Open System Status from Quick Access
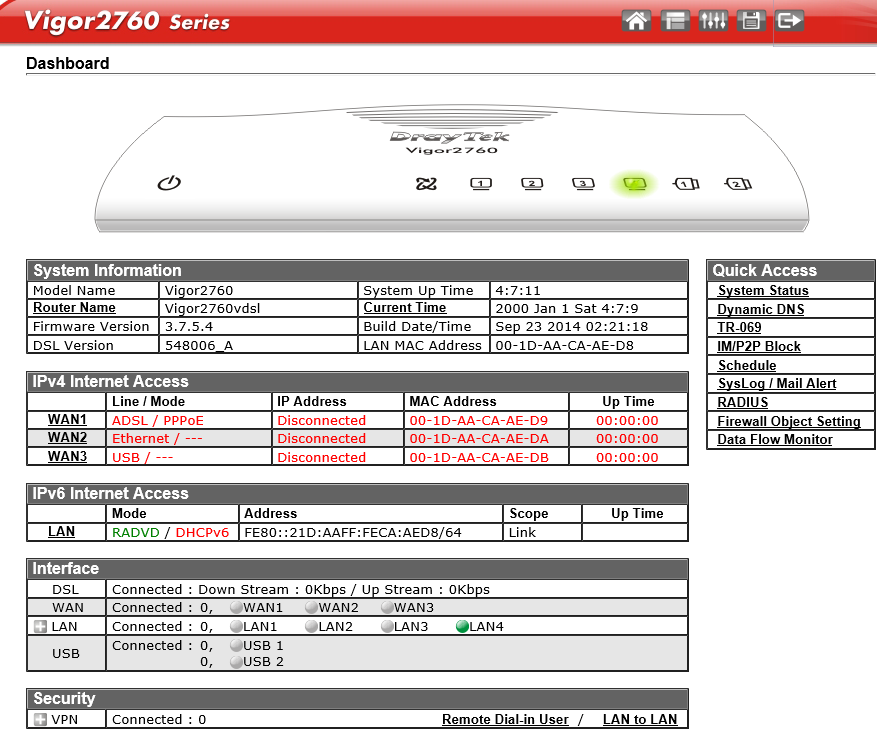877x751 pixels. pyautogui.click(x=763, y=291)
